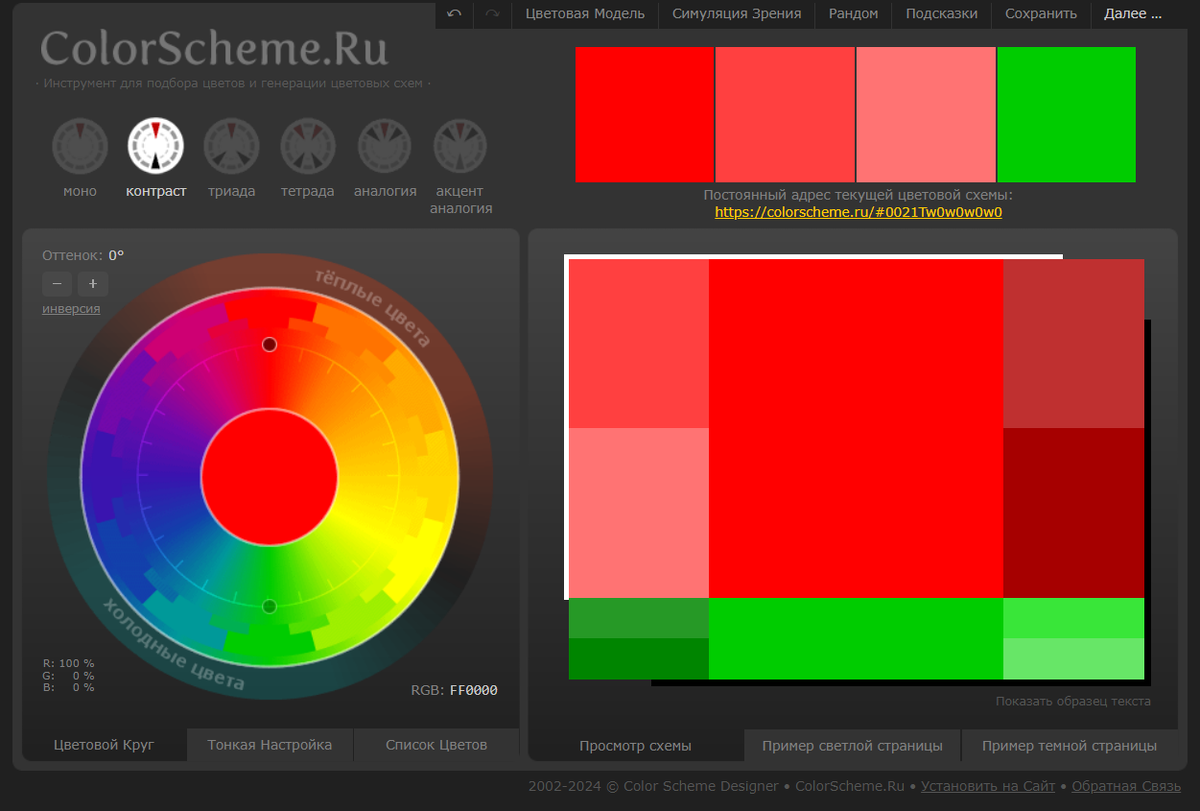Click the pale green bottom-right preview block
Screen dimensions: 1200x811
1073,658
